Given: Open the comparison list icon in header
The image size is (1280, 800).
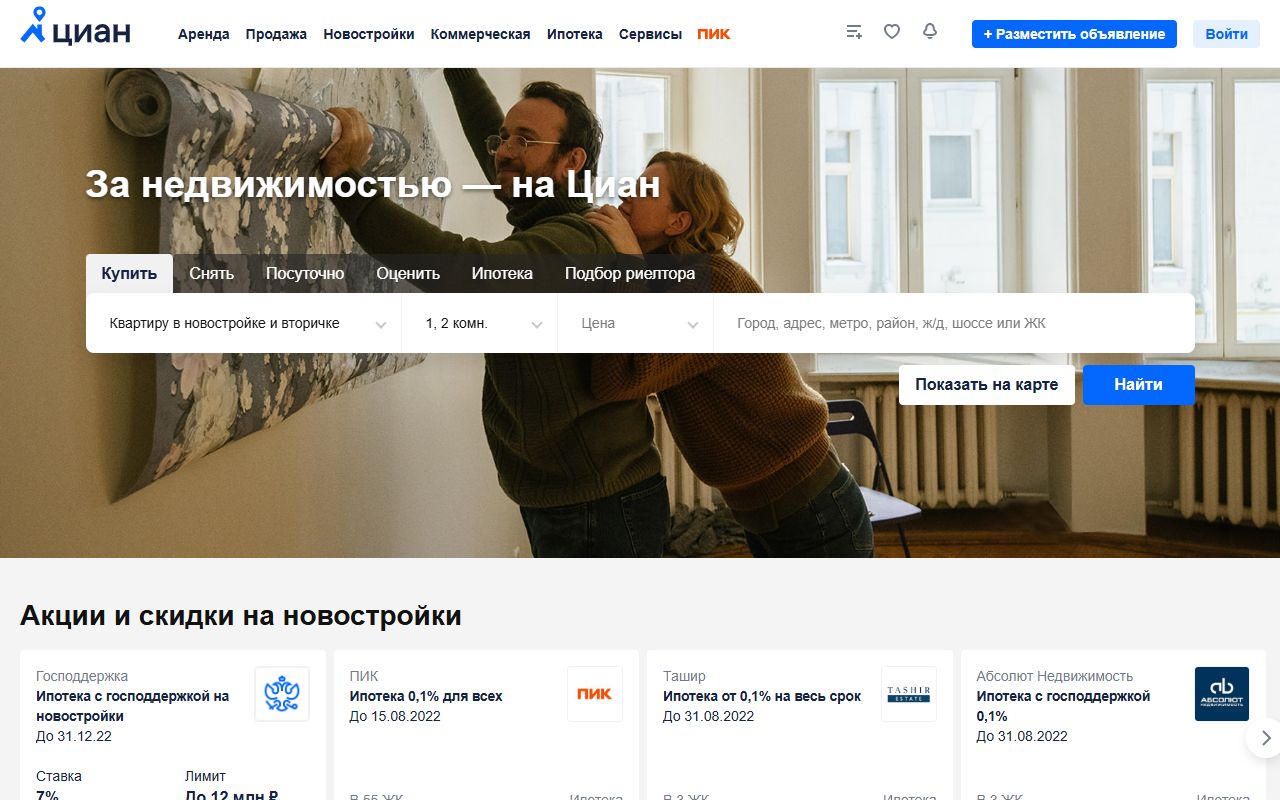Looking at the screenshot, I should [854, 32].
